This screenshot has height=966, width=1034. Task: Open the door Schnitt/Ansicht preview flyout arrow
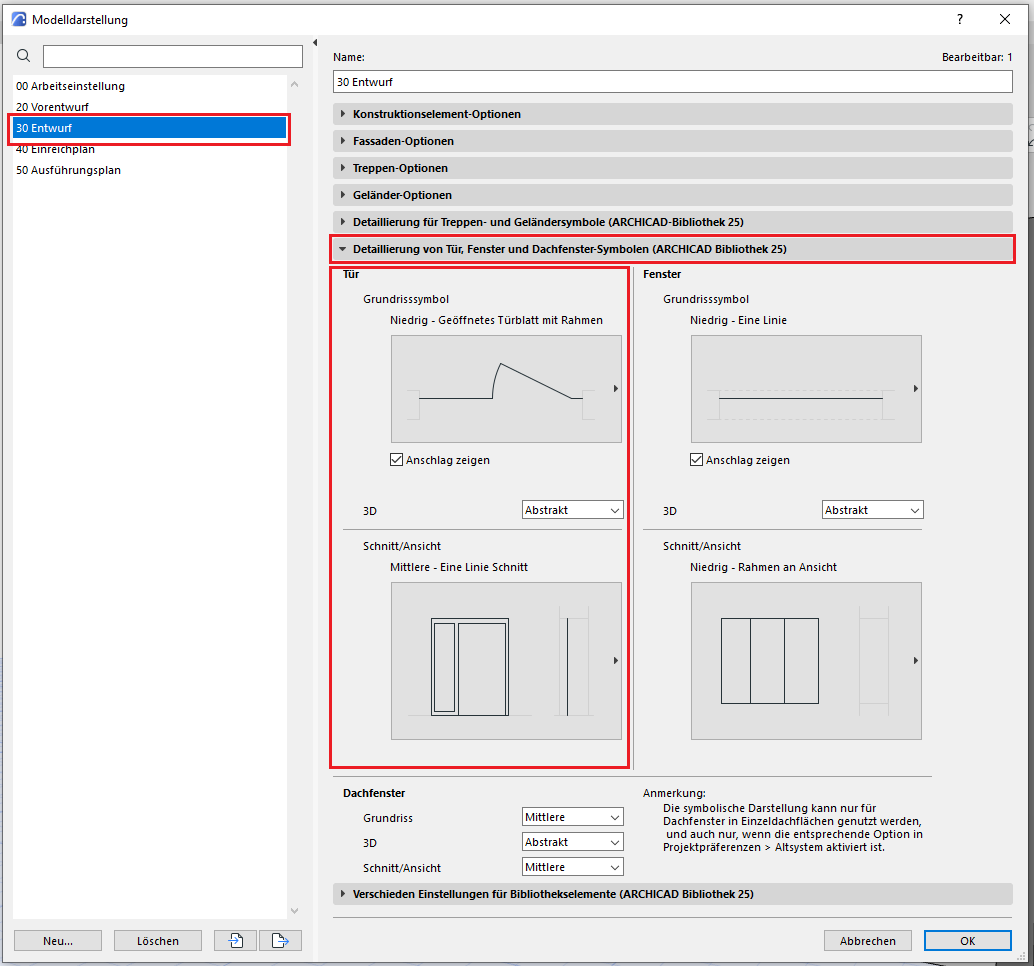click(x=616, y=660)
